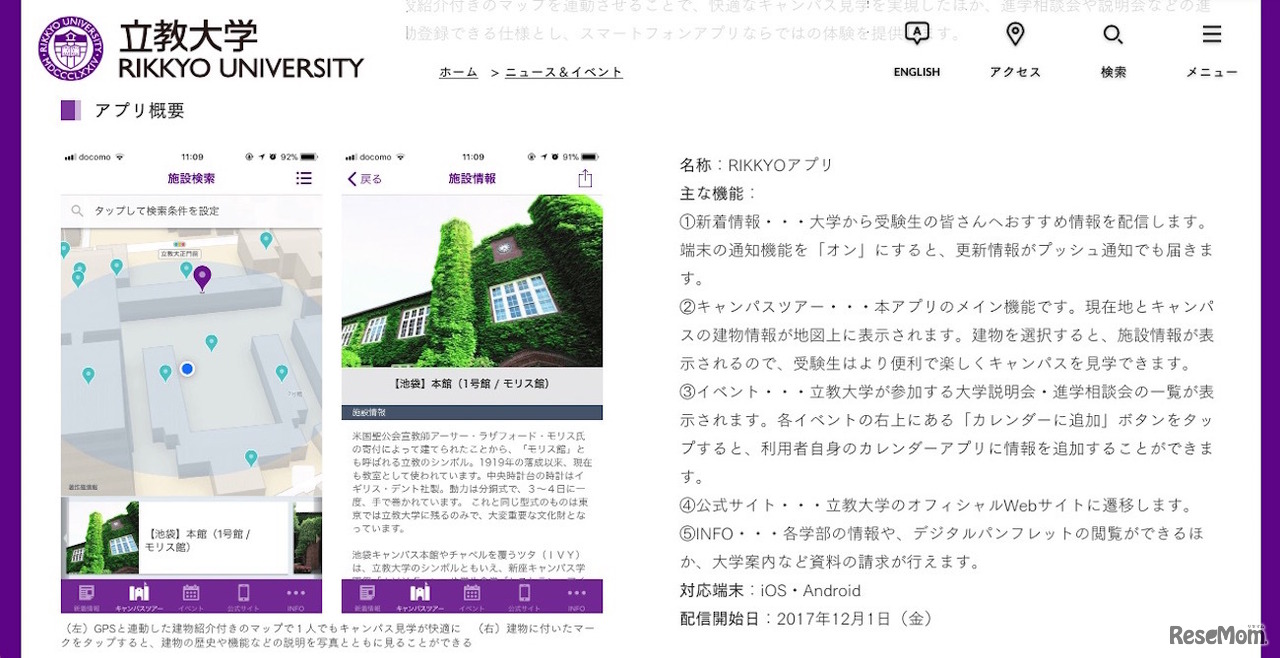Select the purple map pin on the map

202,277
